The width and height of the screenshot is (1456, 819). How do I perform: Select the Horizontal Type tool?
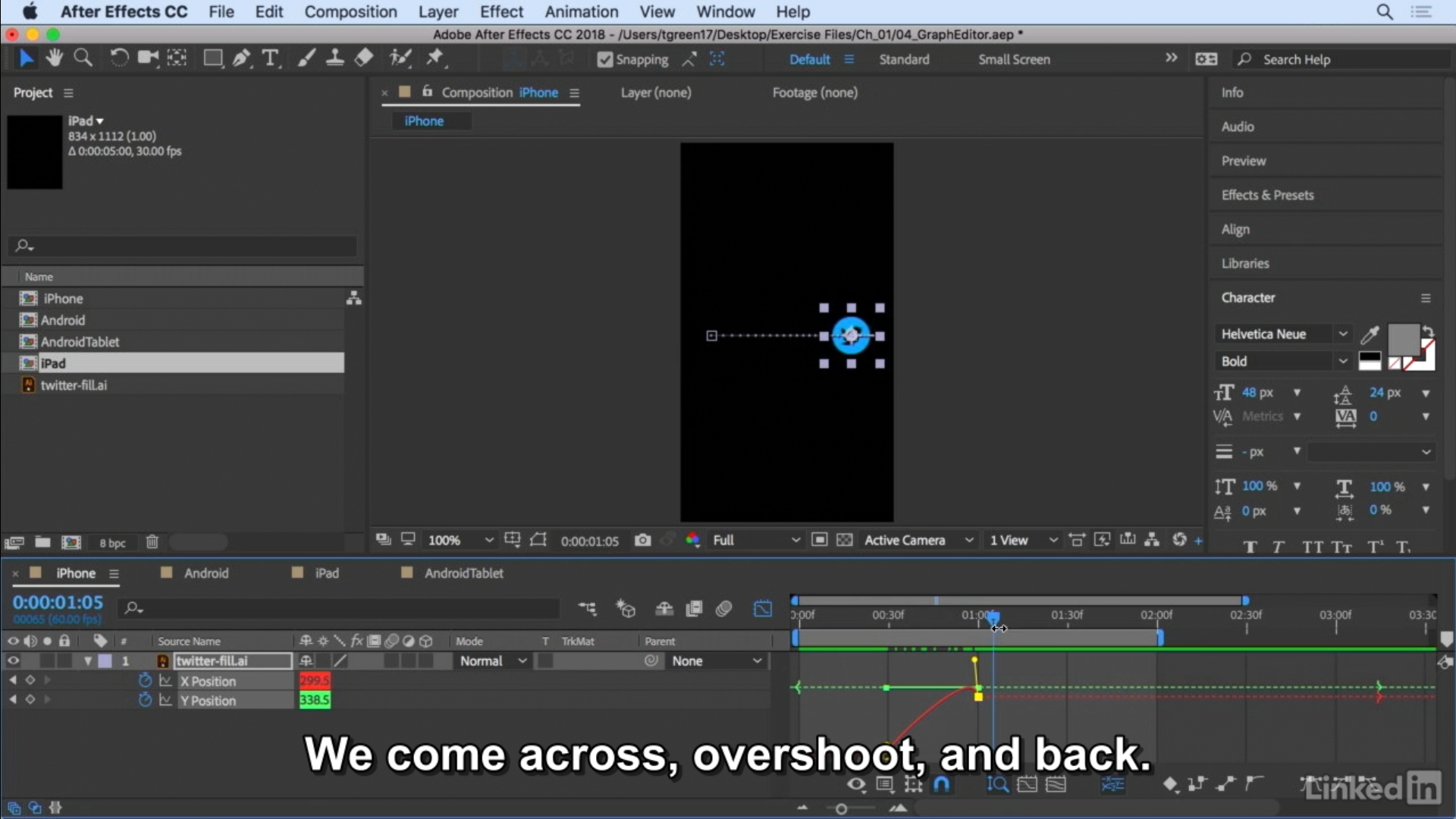(x=271, y=58)
